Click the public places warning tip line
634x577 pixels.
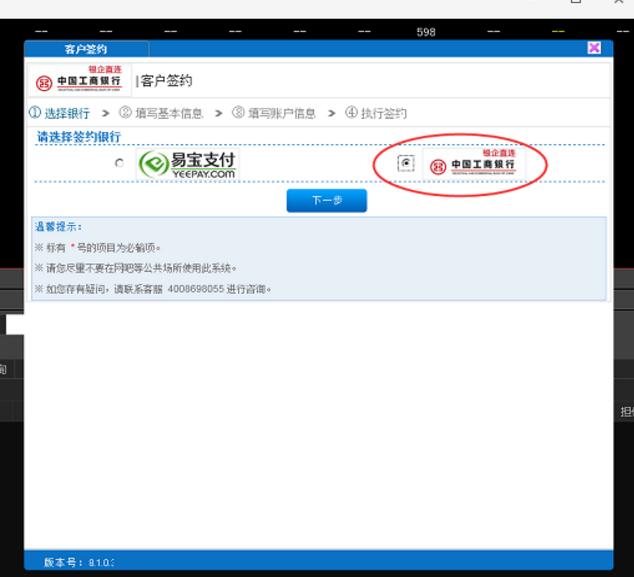136,268
